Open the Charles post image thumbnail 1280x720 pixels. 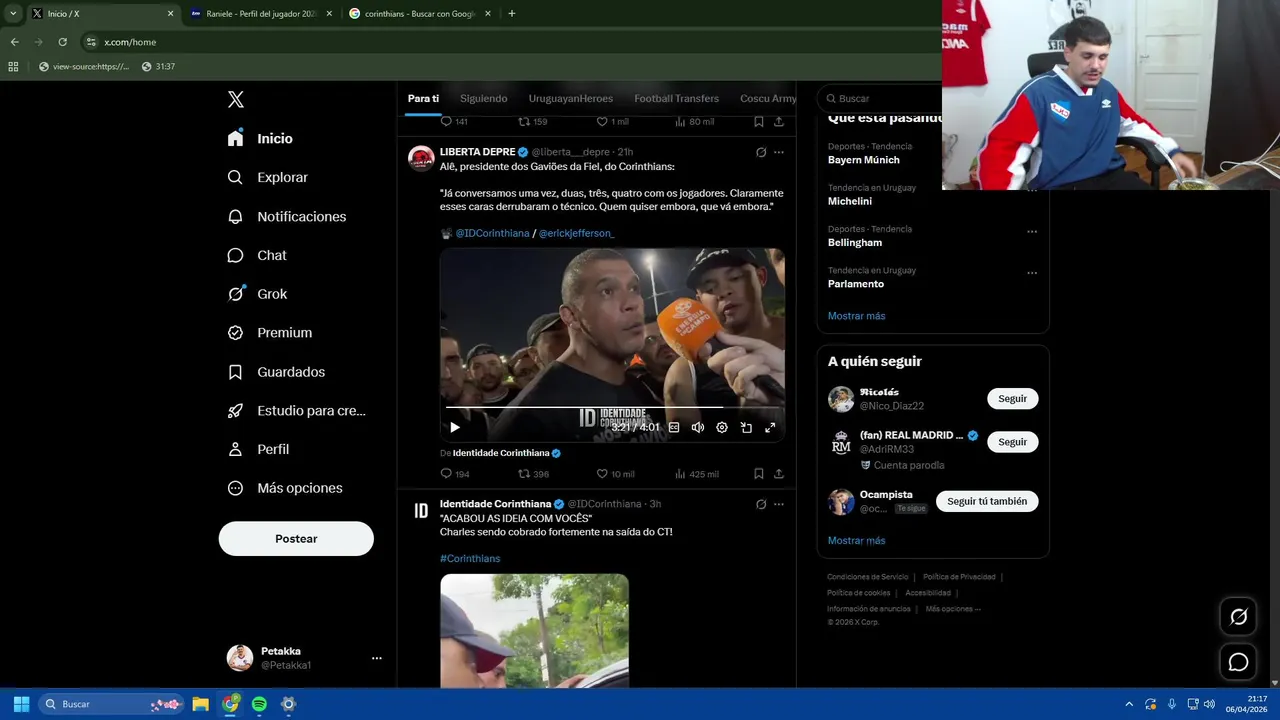(x=534, y=630)
